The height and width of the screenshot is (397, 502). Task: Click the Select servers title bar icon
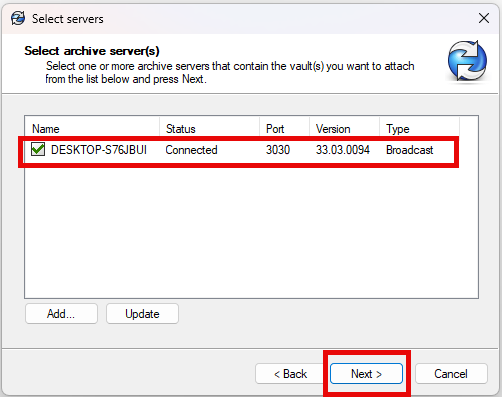(18, 18)
